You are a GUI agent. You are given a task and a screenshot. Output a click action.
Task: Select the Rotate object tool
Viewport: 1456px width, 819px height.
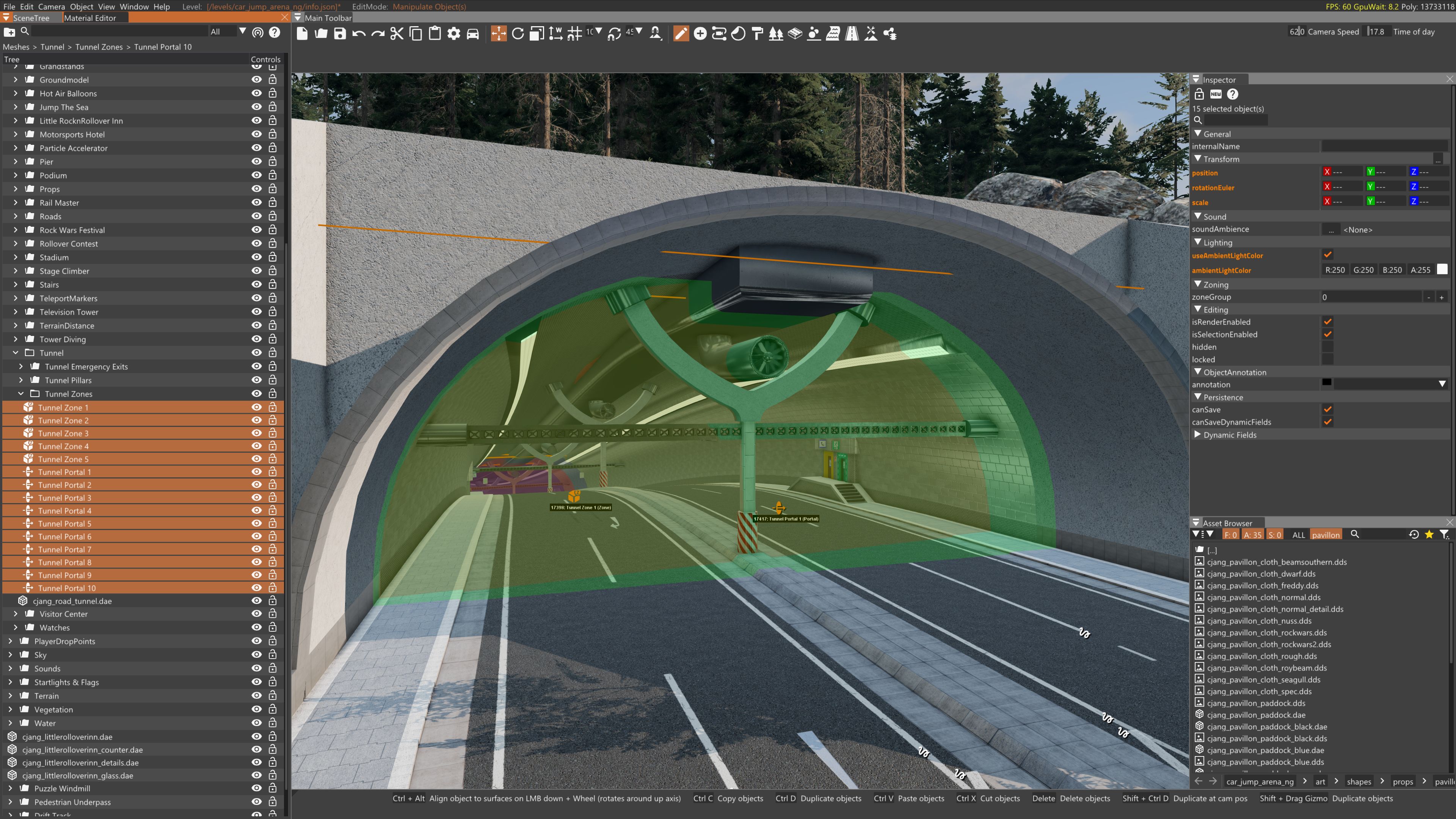(x=517, y=34)
